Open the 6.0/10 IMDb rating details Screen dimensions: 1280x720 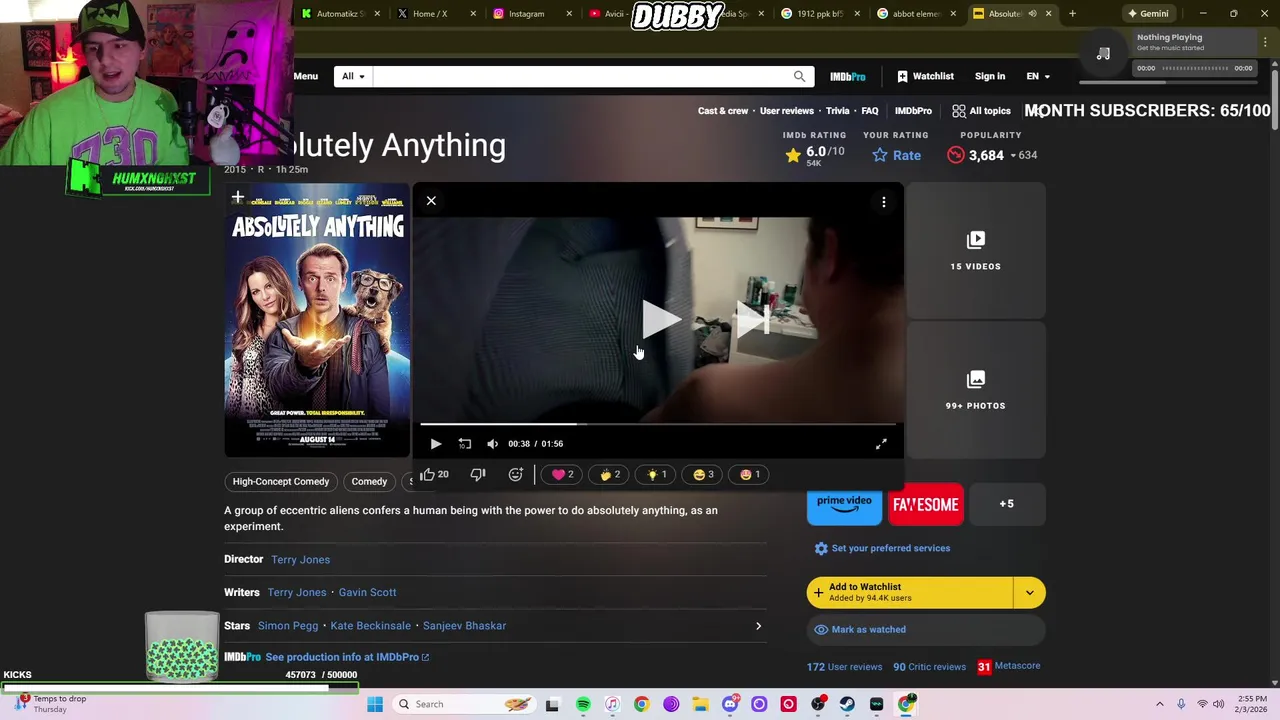click(815, 155)
